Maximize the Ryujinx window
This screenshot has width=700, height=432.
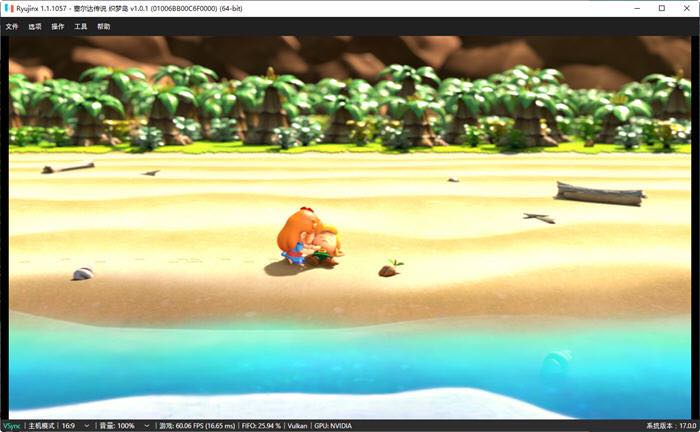pos(661,8)
